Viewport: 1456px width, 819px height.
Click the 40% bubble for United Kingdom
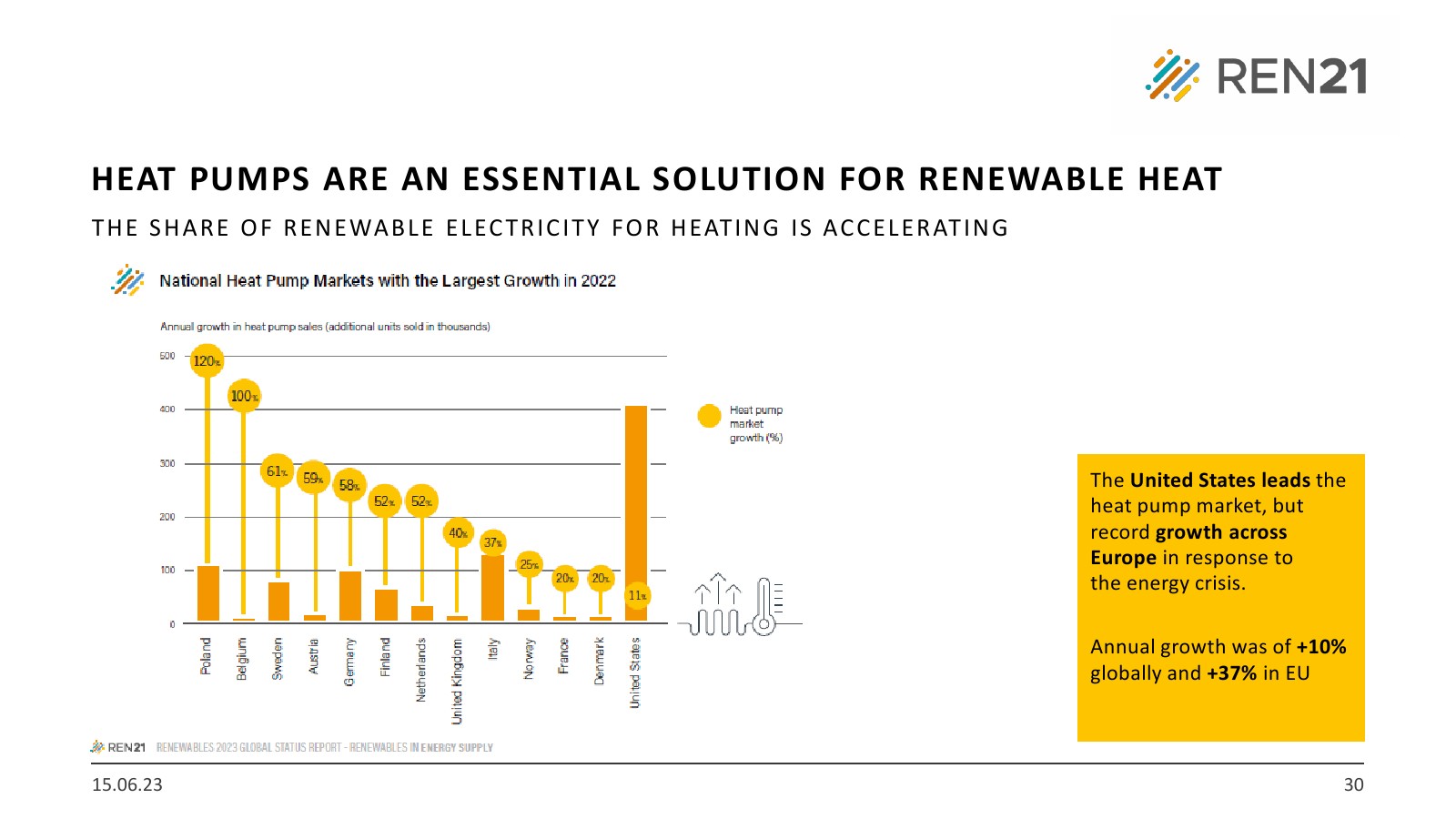pos(458,532)
